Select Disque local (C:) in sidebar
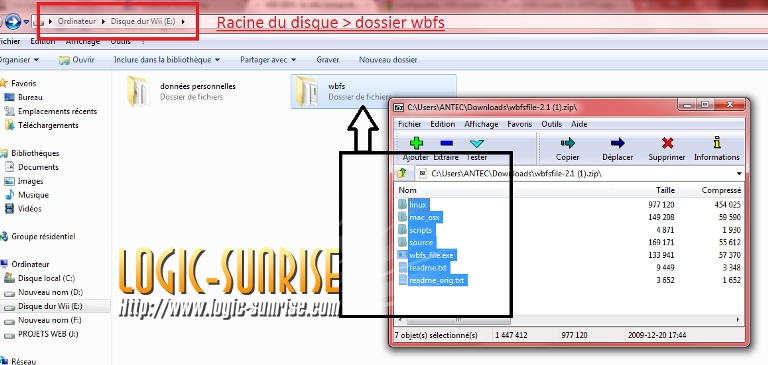Viewport: 768px width, 365px height. click(46, 278)
